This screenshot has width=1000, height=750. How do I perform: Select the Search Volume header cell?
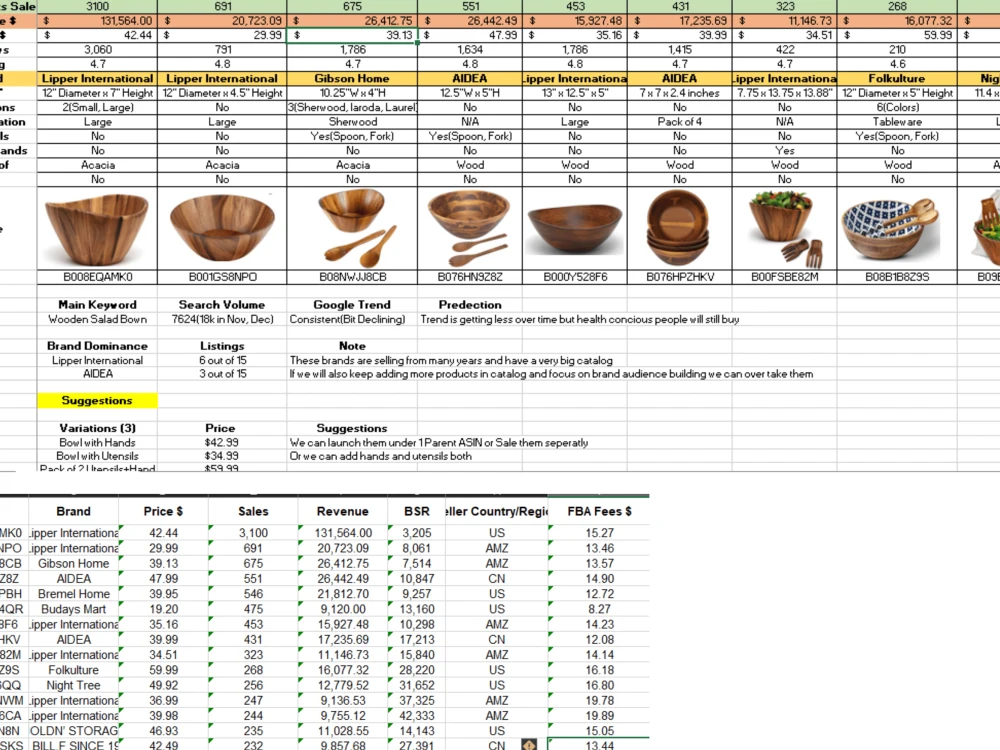[222, 305]
